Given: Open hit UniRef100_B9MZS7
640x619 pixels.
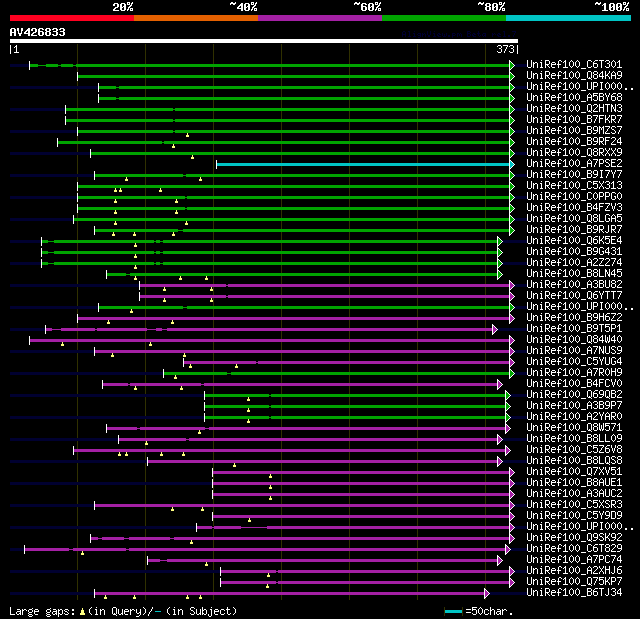Looking at the screenshot, I should (574, 131).
